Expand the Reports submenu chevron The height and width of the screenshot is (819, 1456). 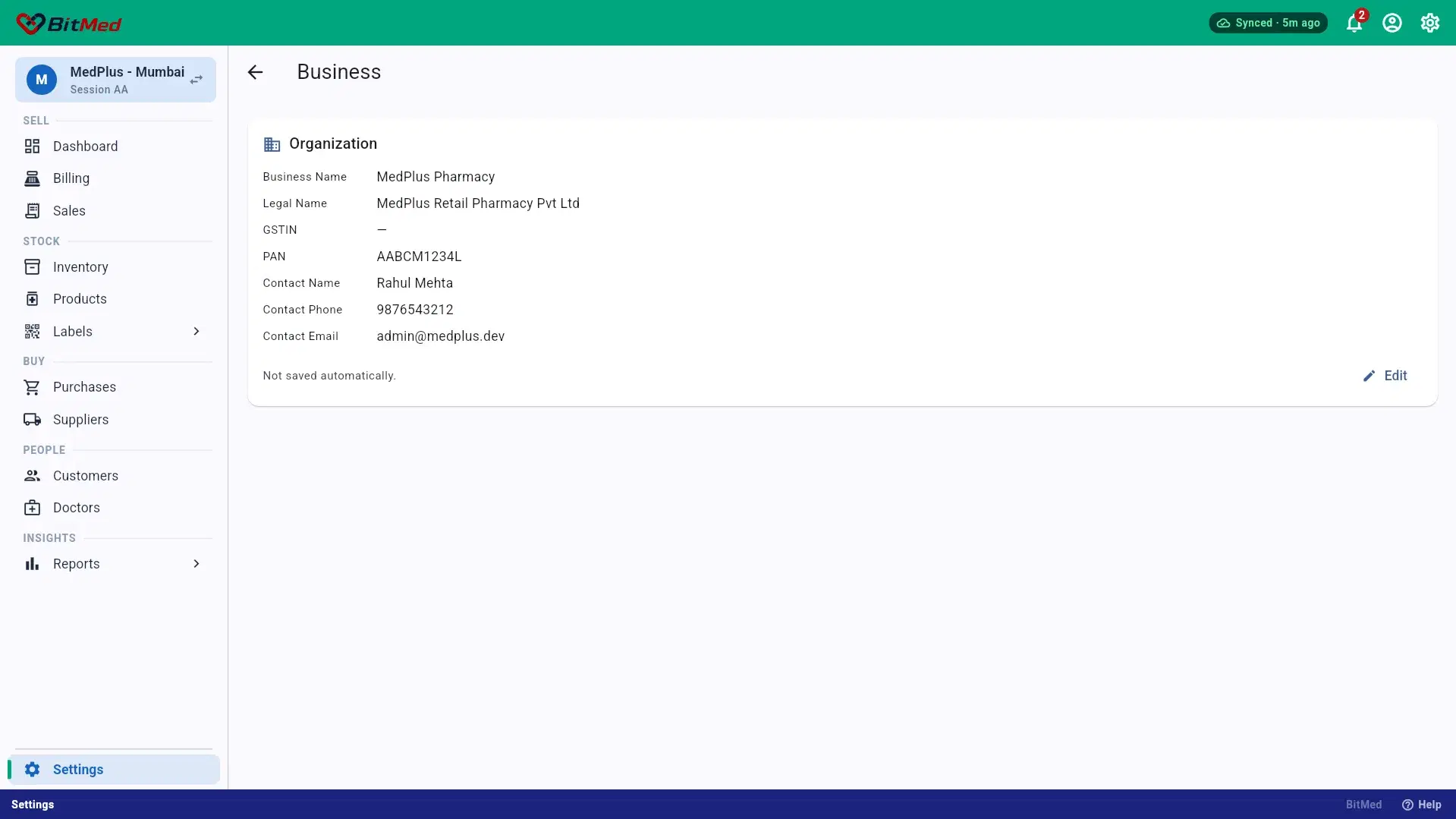tap(197, 564)
